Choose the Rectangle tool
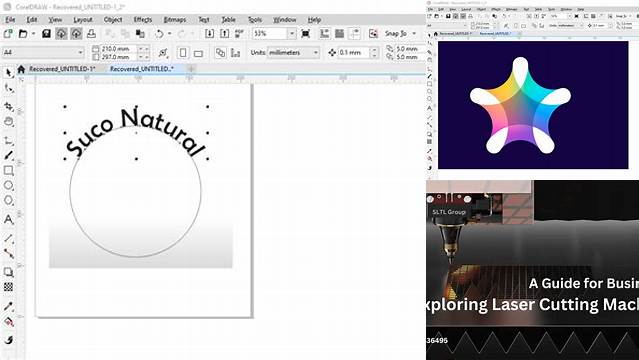This screenshot has width=639, height=360. (9, 170)
